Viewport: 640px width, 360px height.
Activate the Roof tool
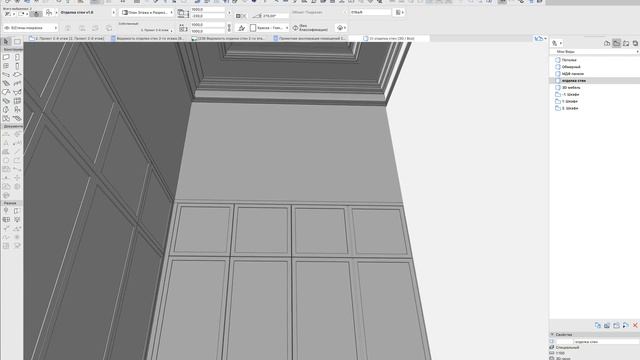6,92
